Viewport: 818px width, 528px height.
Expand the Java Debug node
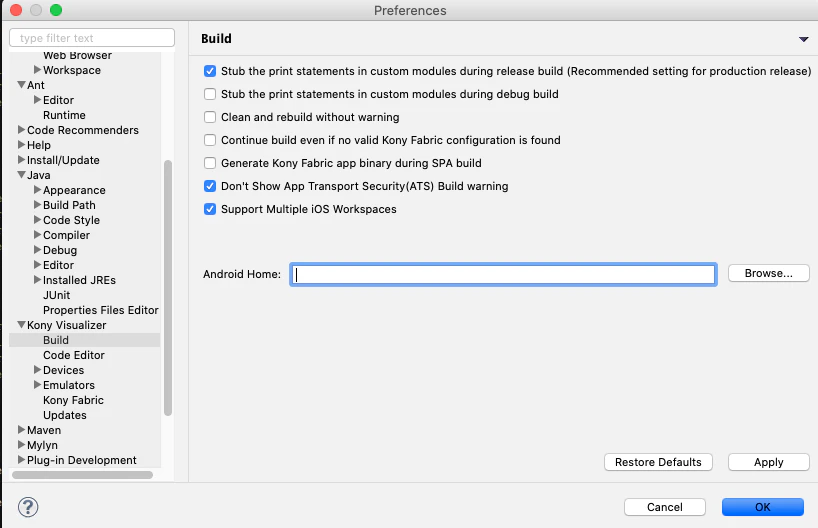pyautogui.click(x=37, y=249)
